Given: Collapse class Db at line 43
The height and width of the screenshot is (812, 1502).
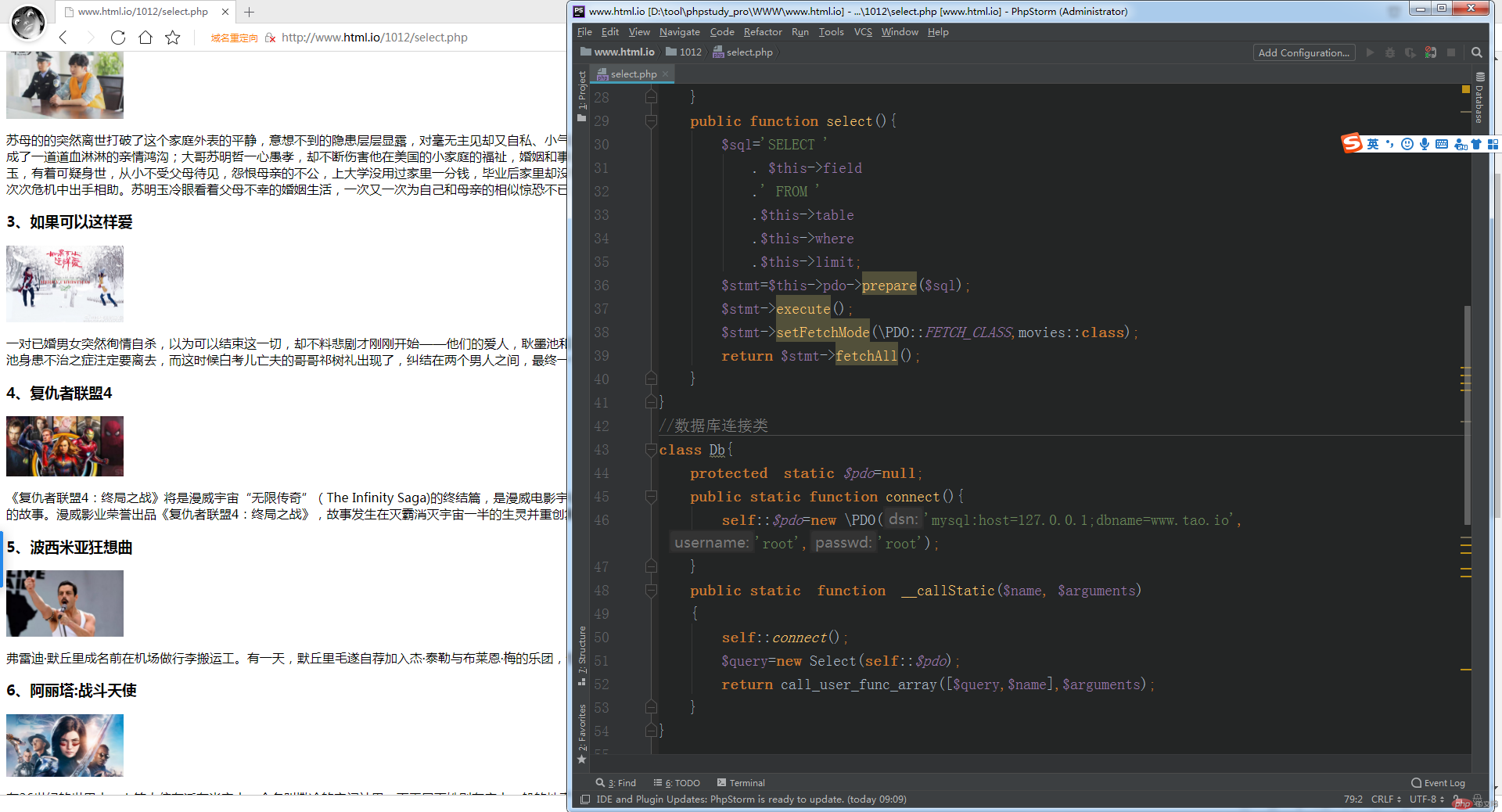Looking at the screenshot, I should [651, 450].
